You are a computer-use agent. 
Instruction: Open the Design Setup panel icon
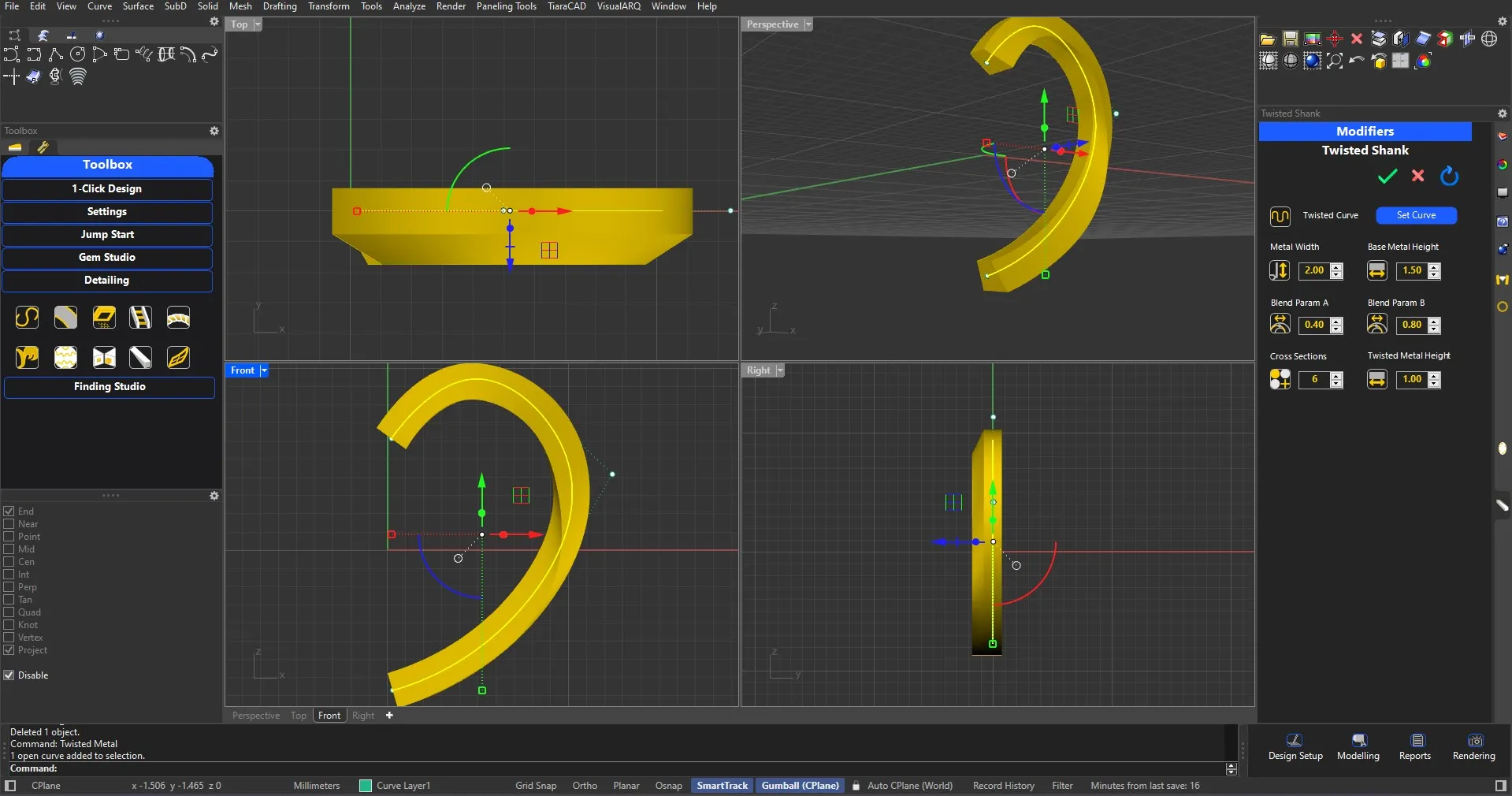[x=1295, y=741]
